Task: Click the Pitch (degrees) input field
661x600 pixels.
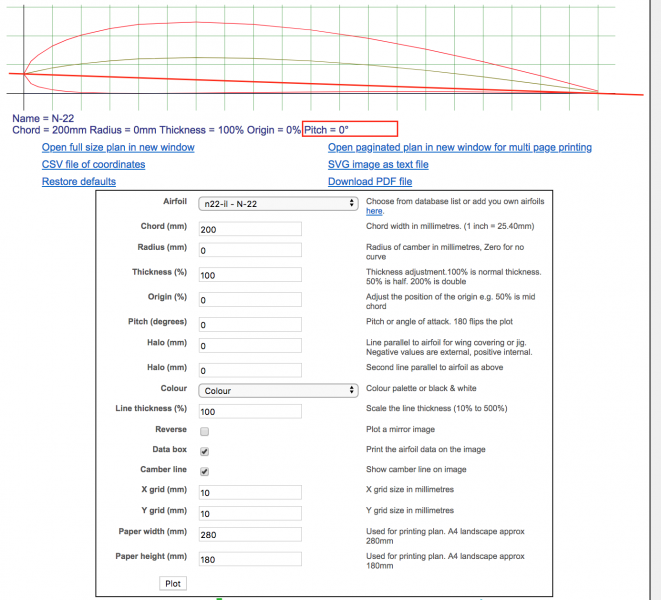Action: pos(249,325)
